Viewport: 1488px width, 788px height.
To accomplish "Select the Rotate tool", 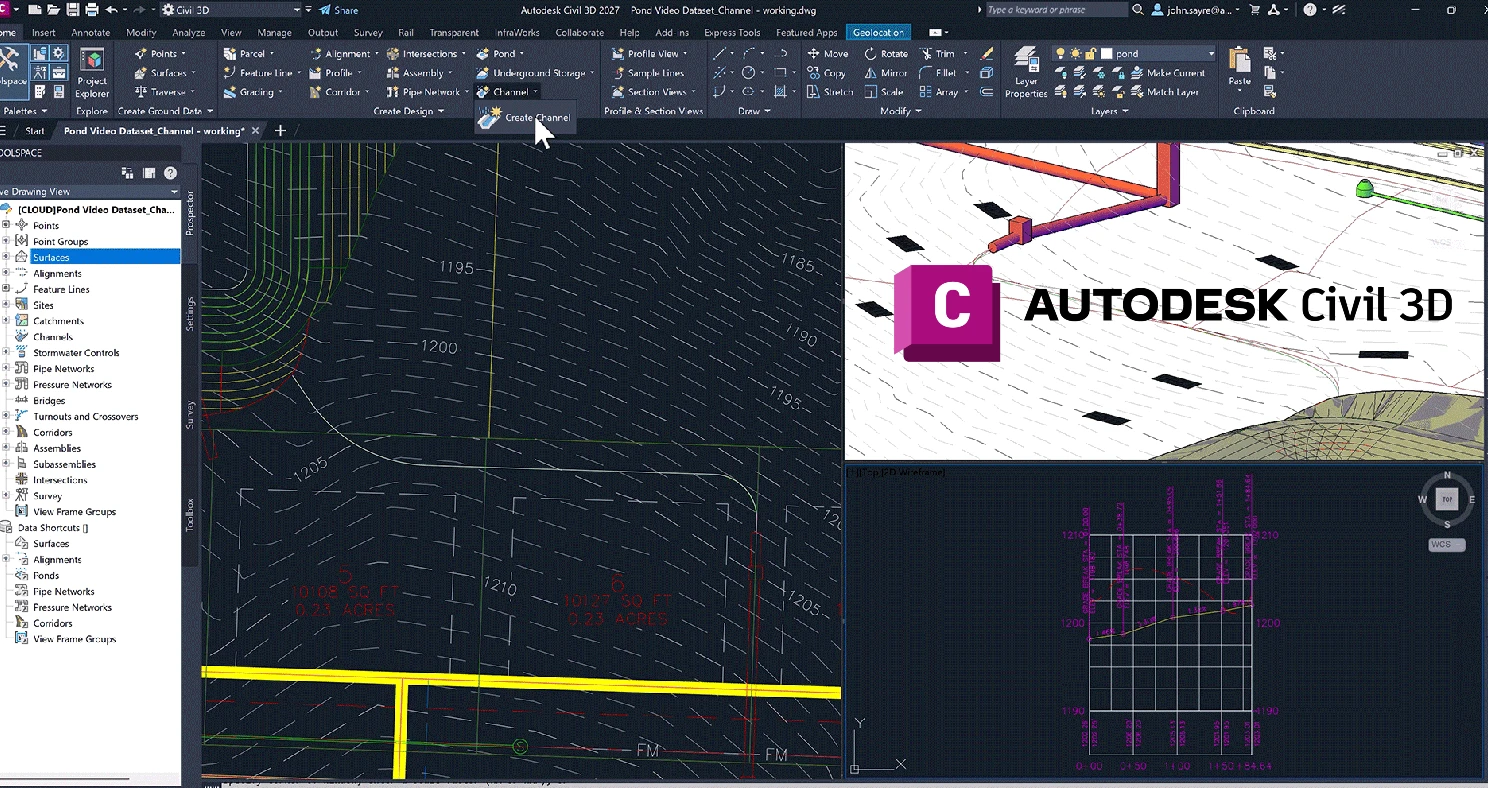I will click(x=887, y=54).
